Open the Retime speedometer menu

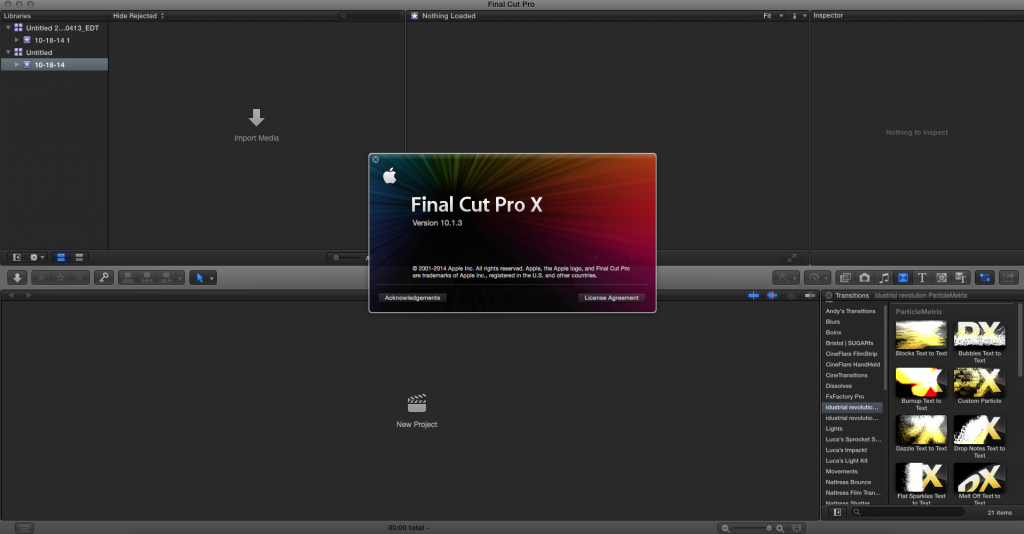tap(817, 277)
